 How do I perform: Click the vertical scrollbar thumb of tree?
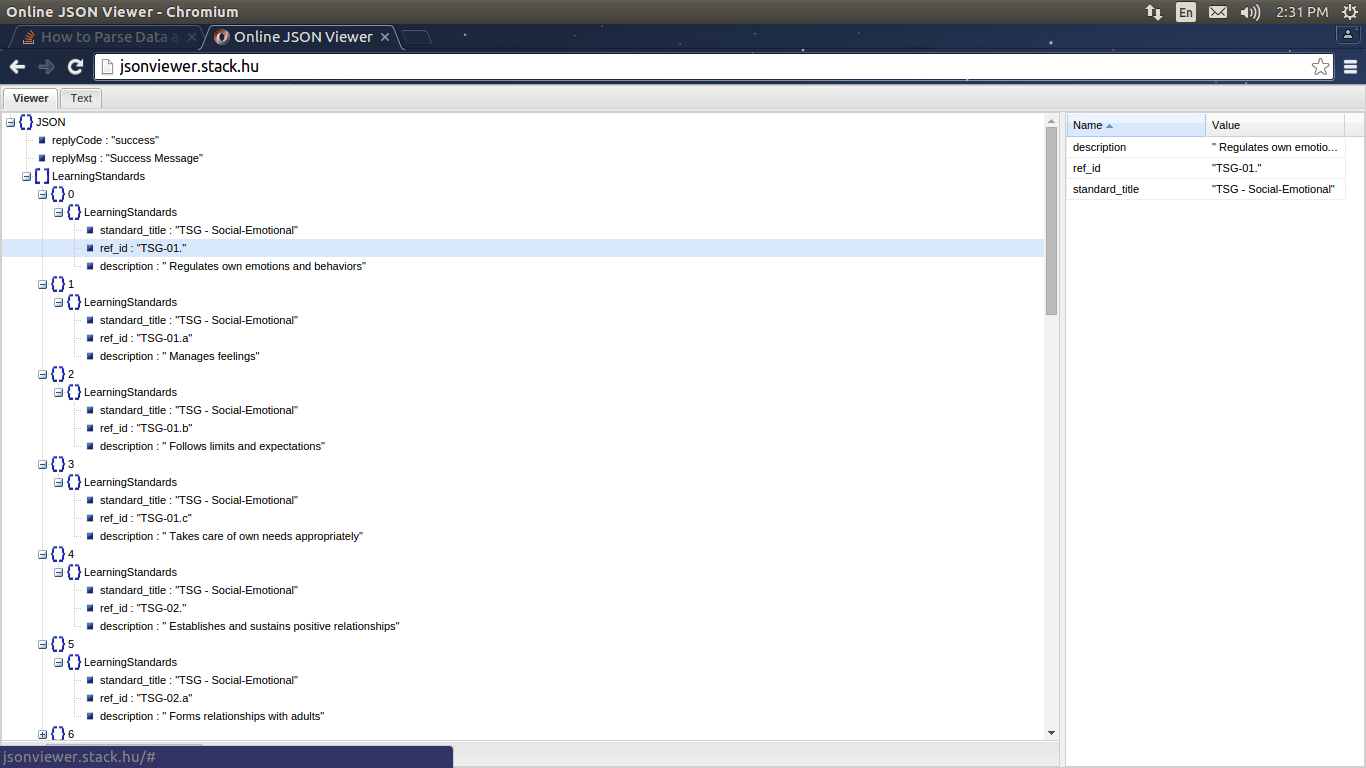coord(1051,220)
